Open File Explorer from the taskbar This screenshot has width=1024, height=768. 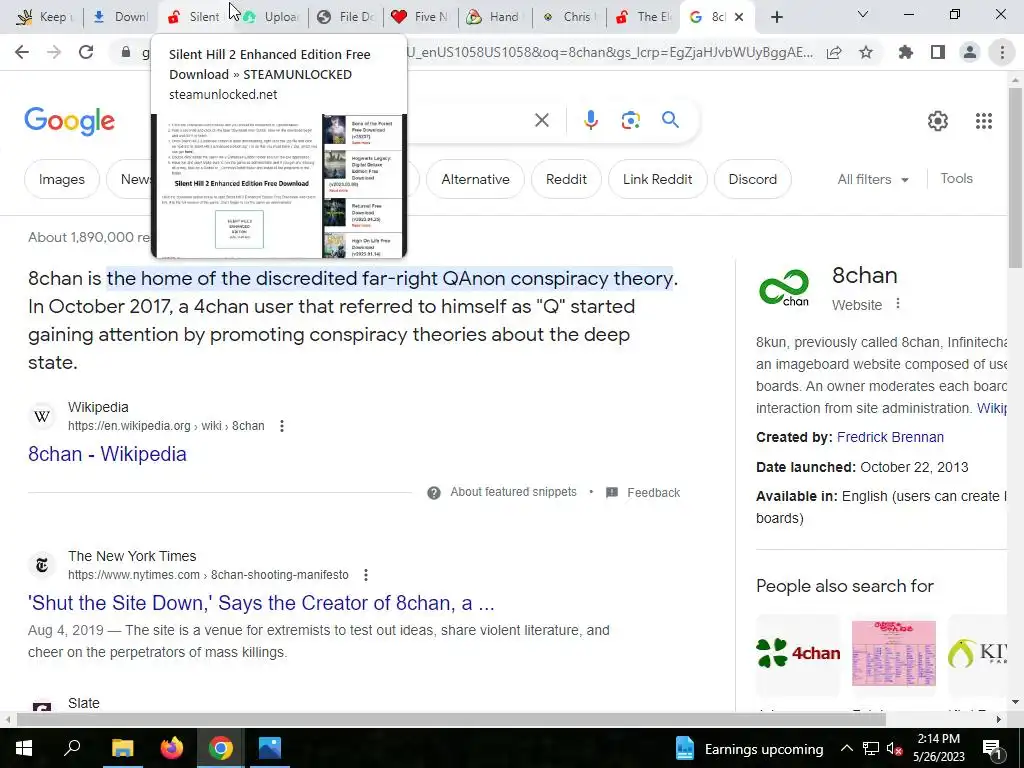122,748
